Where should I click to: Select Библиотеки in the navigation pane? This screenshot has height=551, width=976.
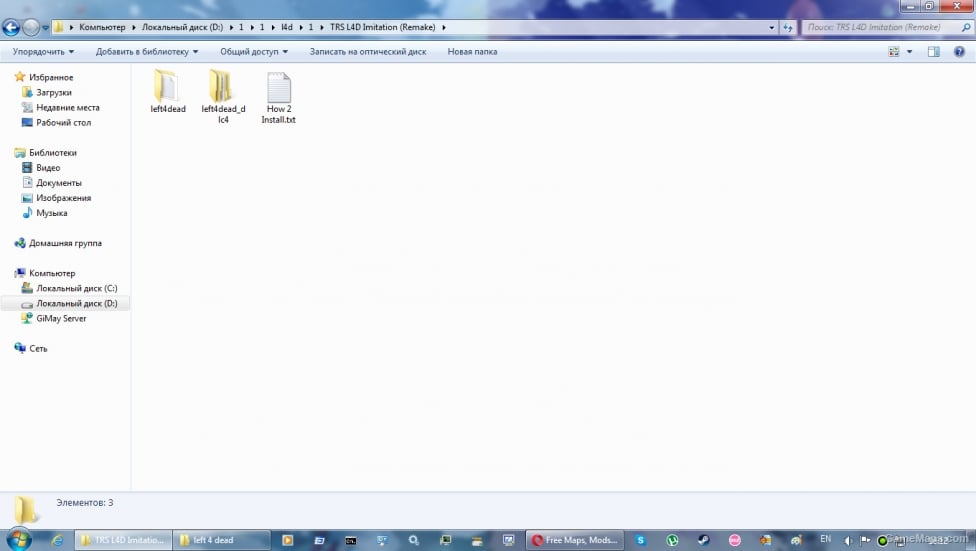coord(52,153)
